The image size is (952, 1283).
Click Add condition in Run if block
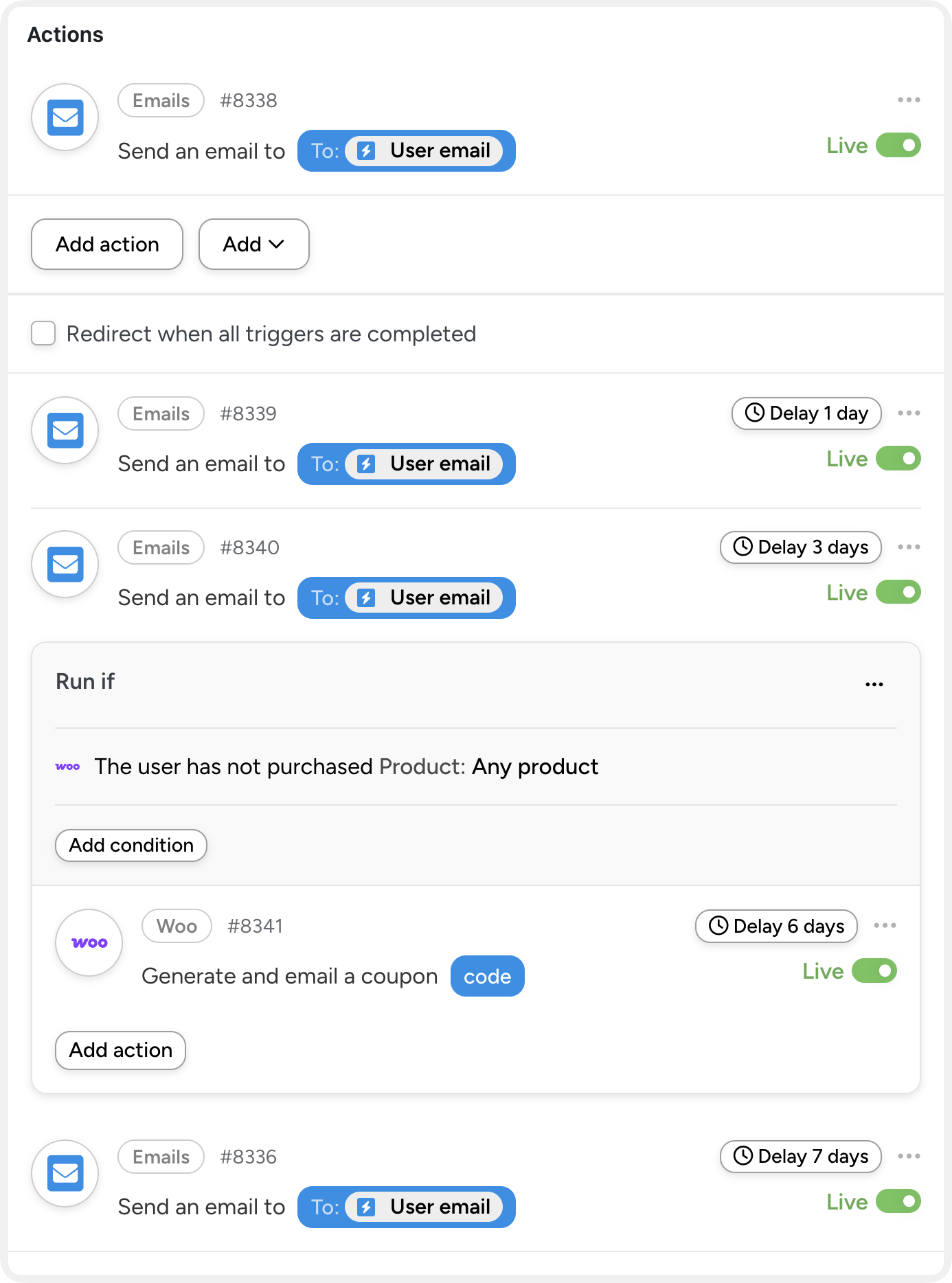(x=131, y=845)
